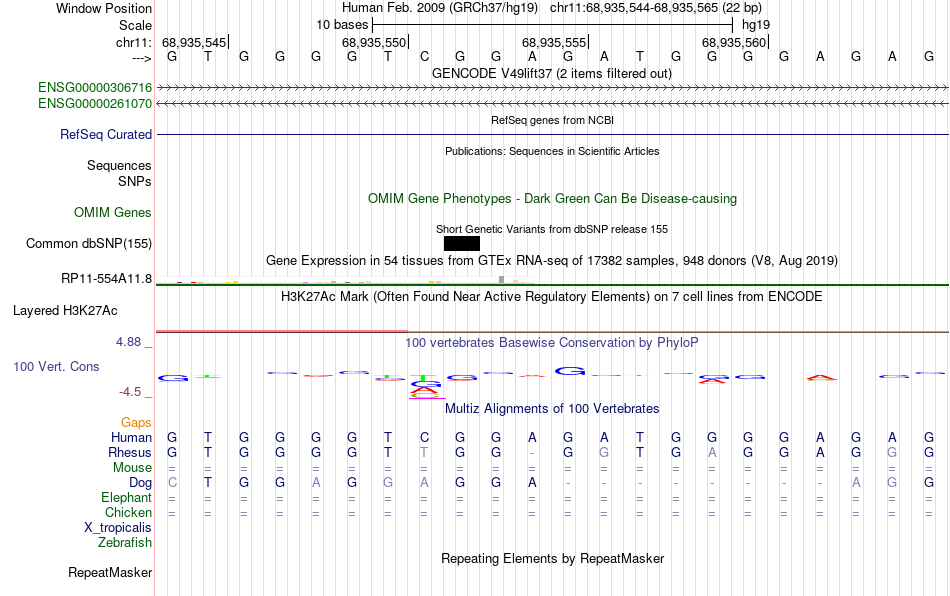Select the Elephant species row label

pyautogui.click(x=127, y=498)
